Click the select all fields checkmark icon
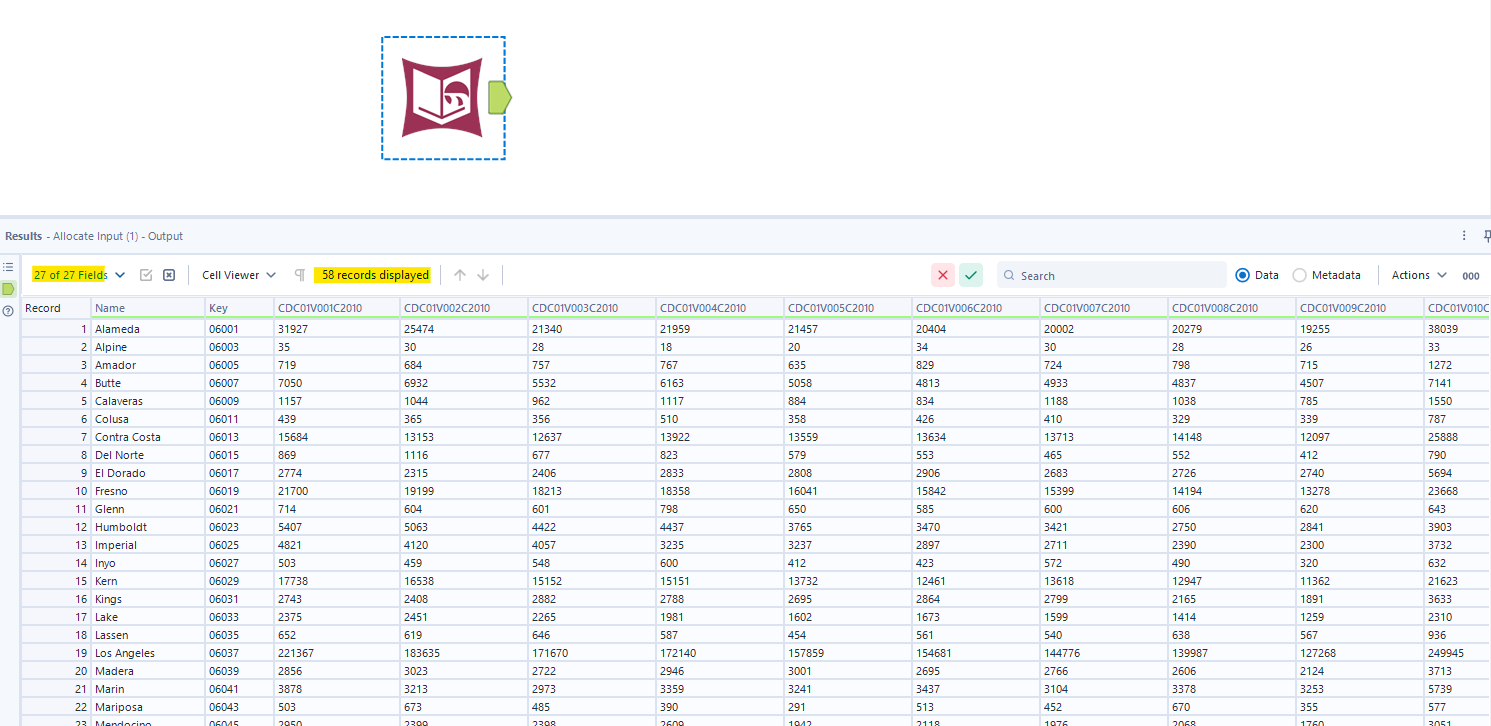This screenshot has width=1491, height=726. (146, 275)
